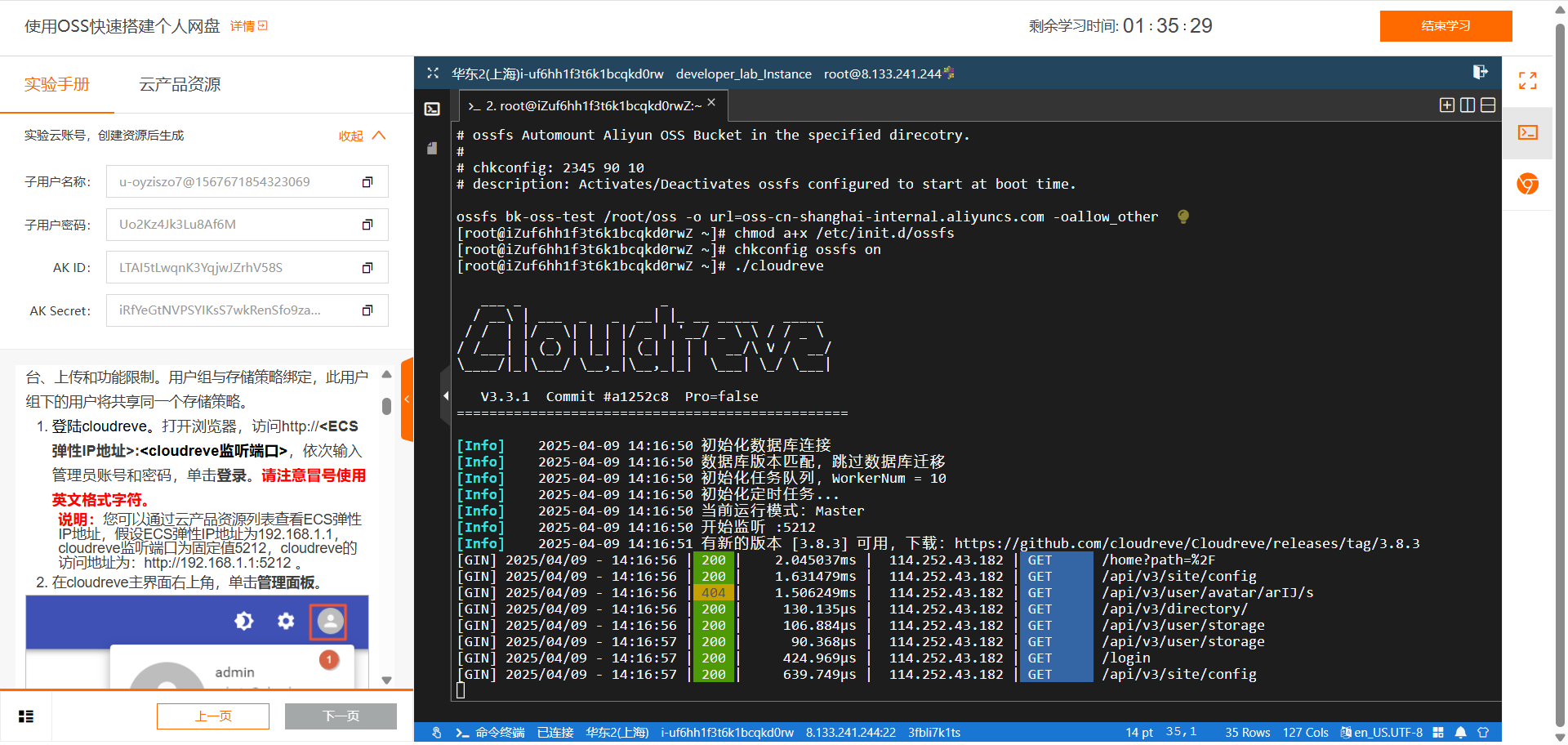
Task: Open the Cloudreve releases GitHub URL in the terminal
Action: click(x=1187, y=543)
